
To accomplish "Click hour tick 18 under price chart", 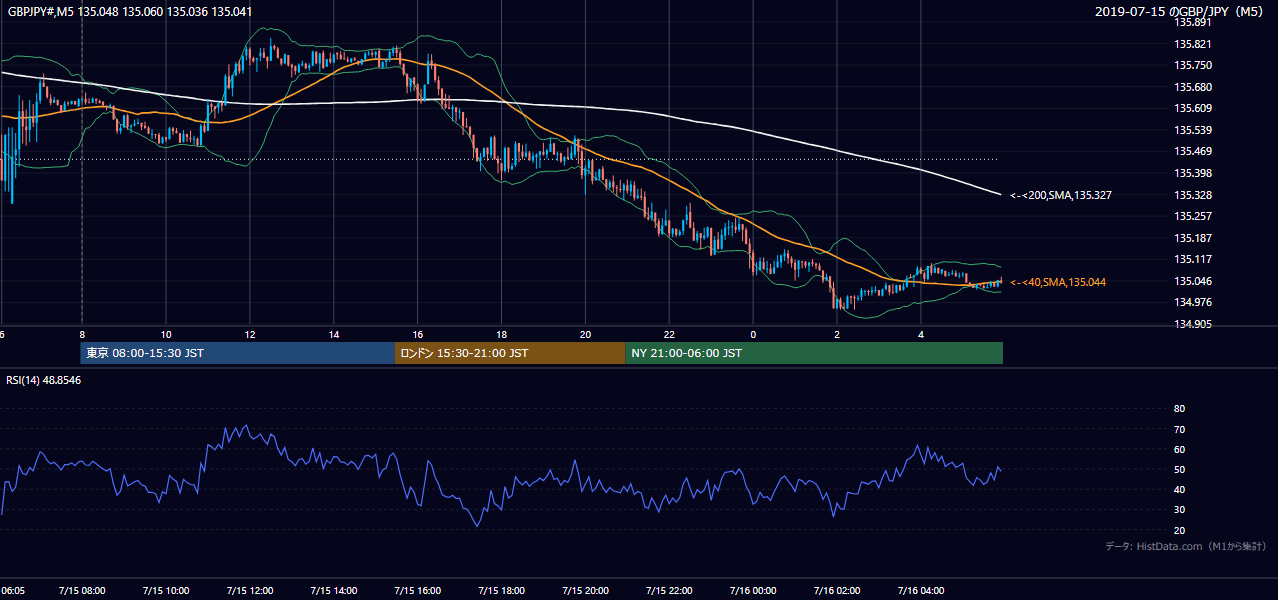I will [502, 334].
